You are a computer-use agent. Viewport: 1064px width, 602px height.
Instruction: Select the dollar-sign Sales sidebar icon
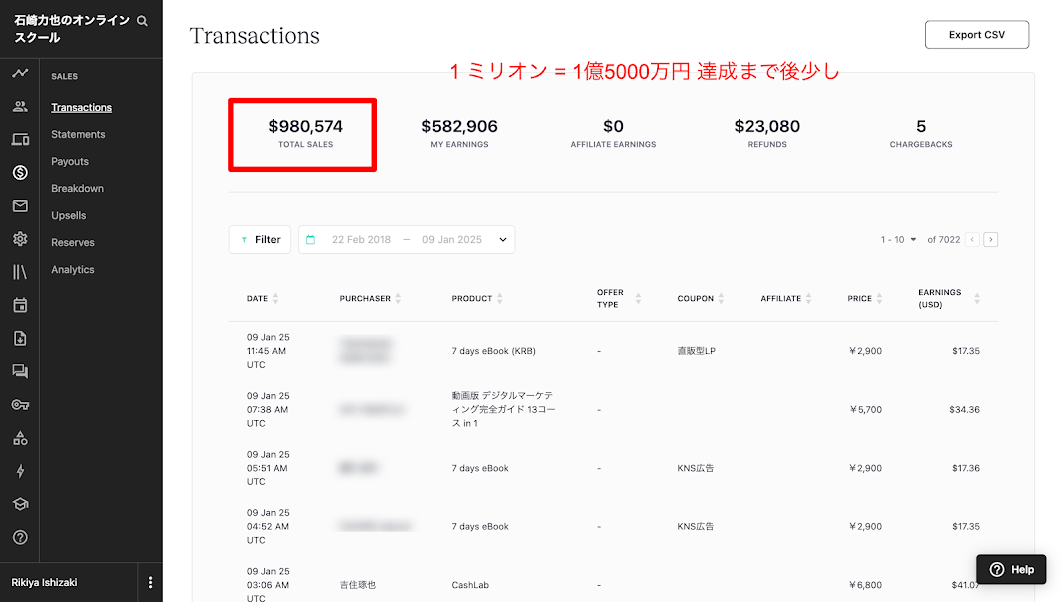pyautogui.click(x=20, y=173)
